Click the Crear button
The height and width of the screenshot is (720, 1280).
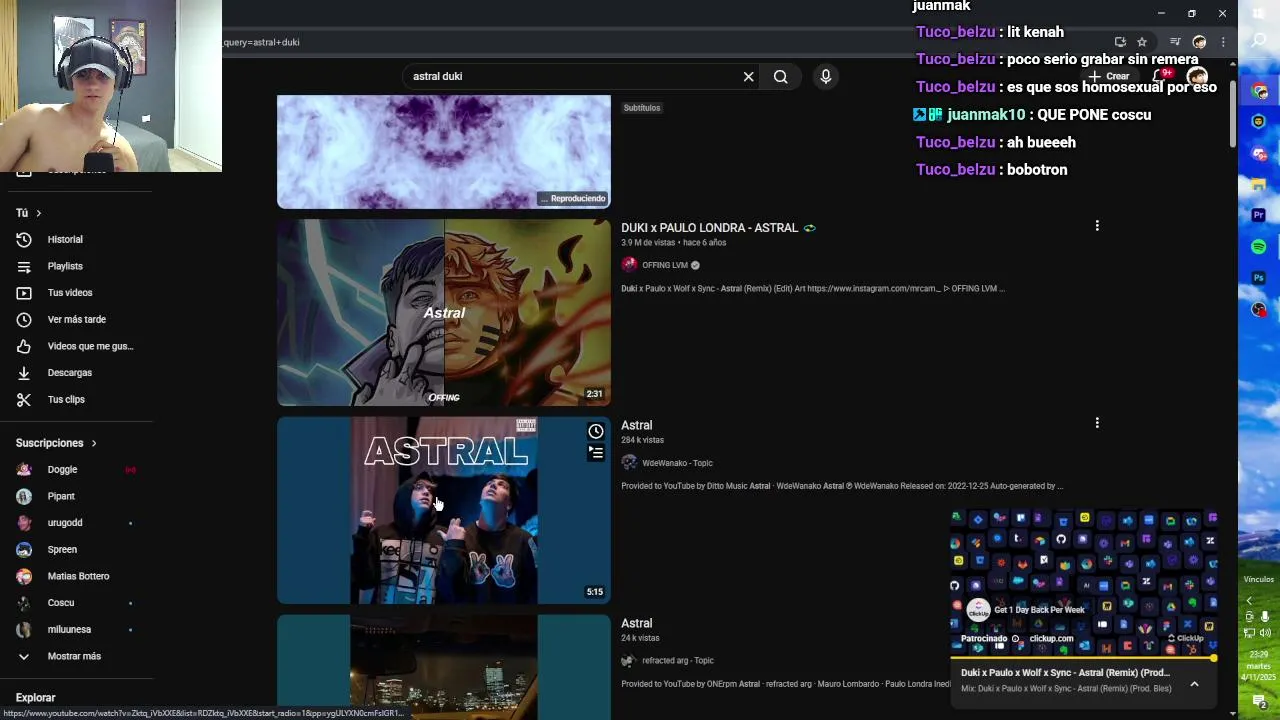1110,76
